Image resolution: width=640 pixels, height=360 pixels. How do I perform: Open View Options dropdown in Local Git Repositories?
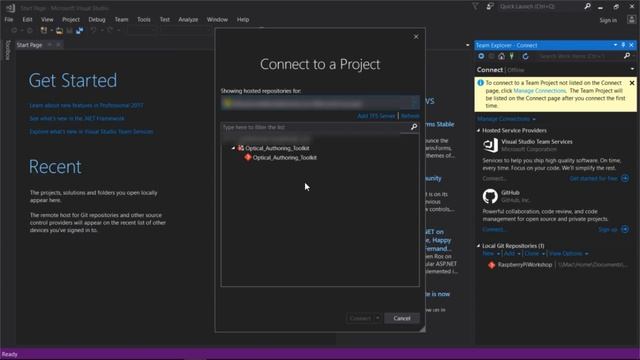coord(568,253)
